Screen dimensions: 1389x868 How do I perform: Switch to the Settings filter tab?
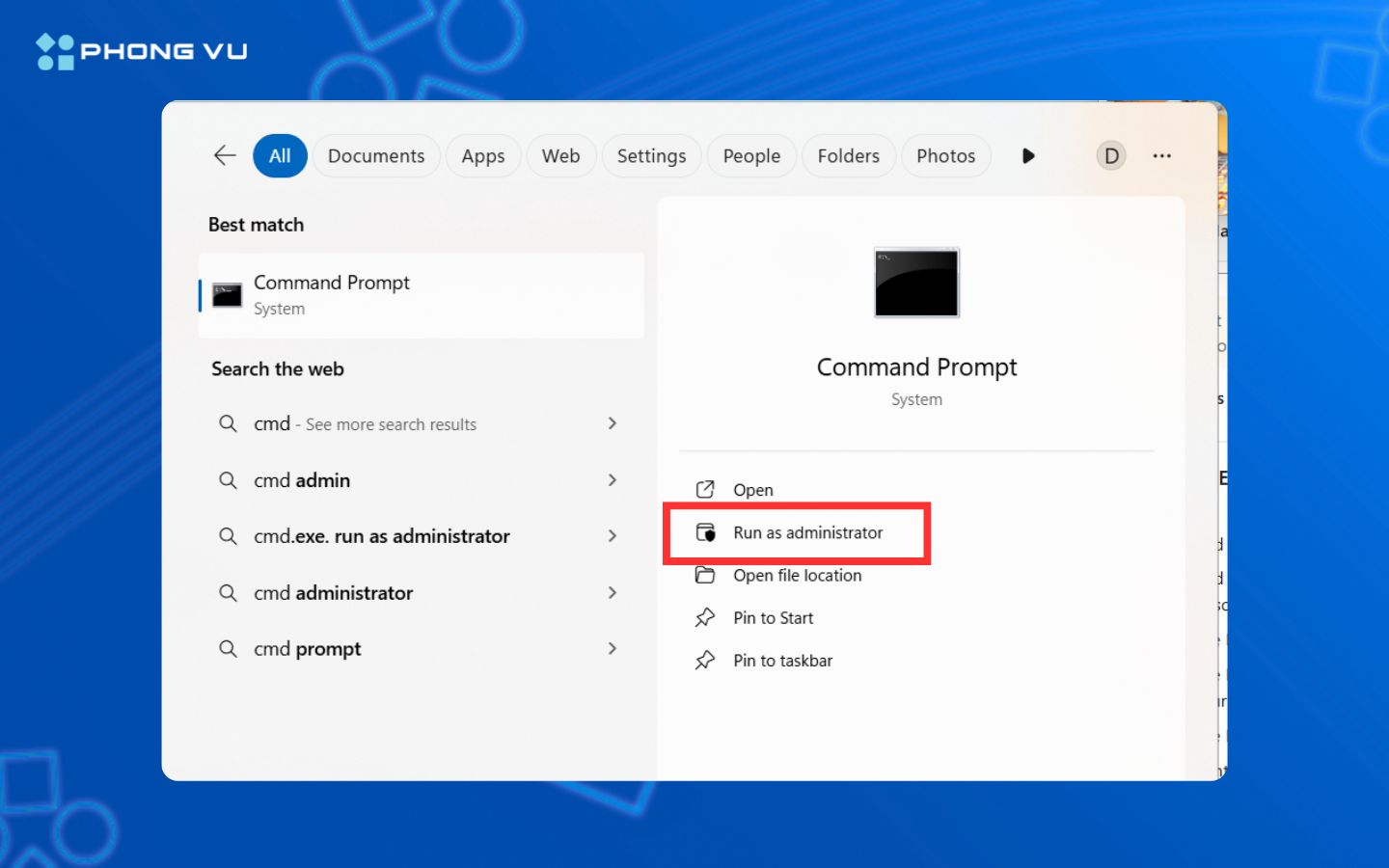[x=651, y=156]
